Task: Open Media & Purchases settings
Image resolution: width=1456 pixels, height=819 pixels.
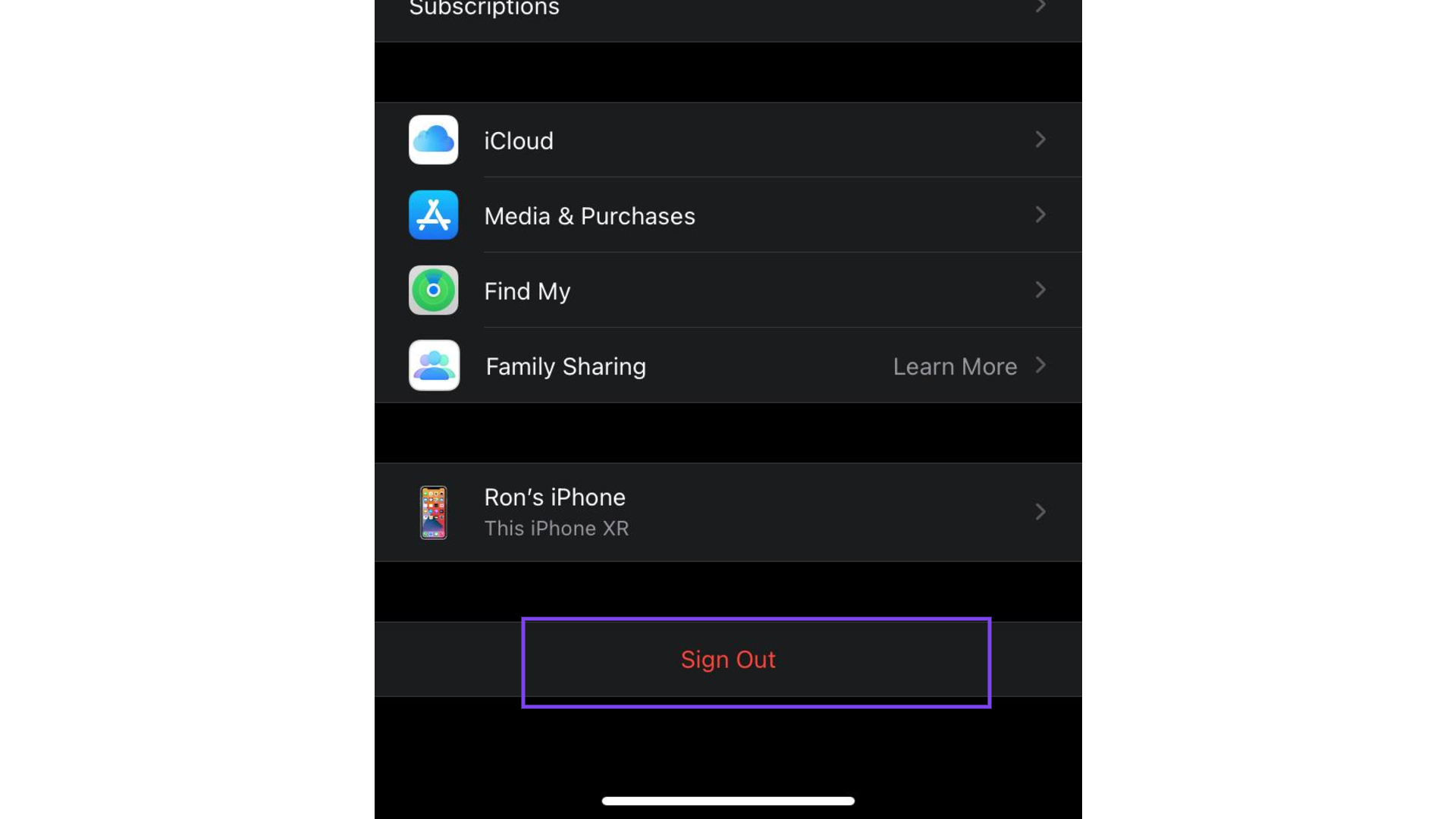Action: coord(728,215)
